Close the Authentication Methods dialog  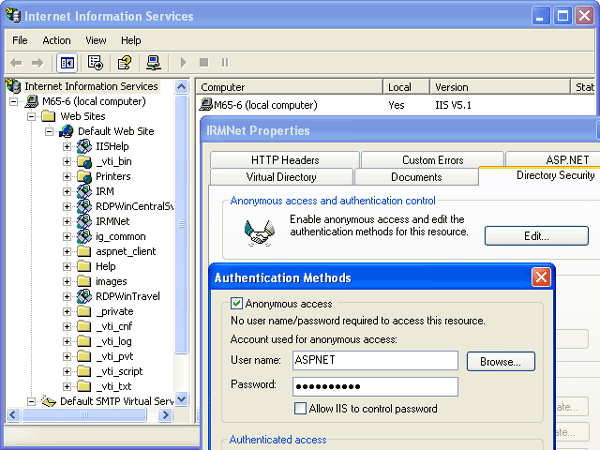(x=541, y=277)
